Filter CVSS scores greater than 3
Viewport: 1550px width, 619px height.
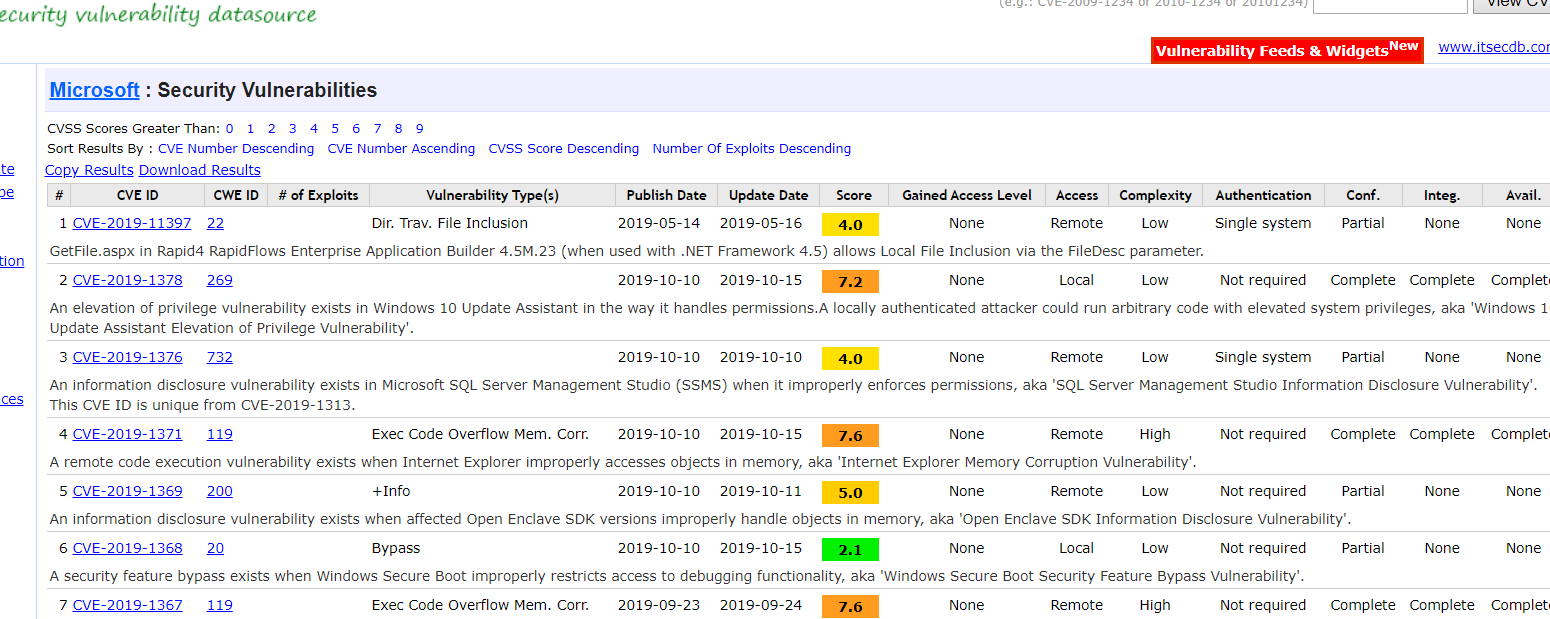point(292,128)
